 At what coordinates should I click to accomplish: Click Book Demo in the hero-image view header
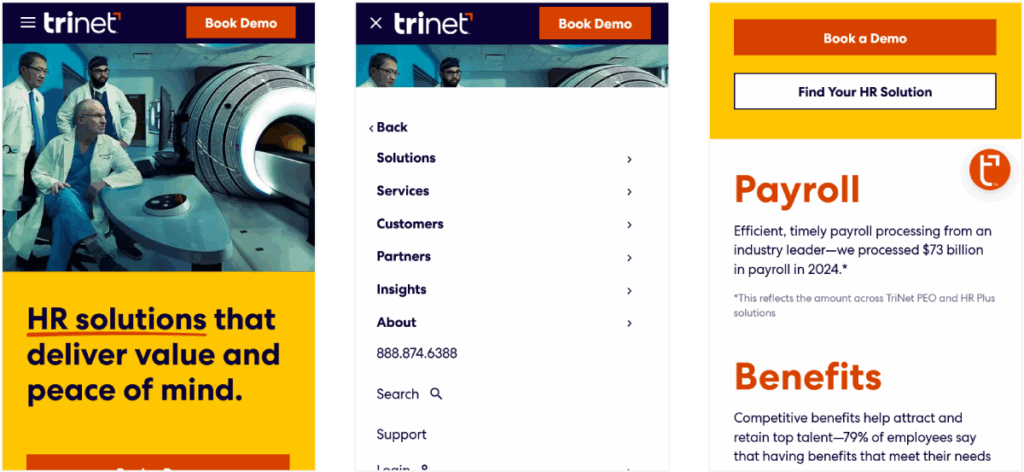[241, 23]
